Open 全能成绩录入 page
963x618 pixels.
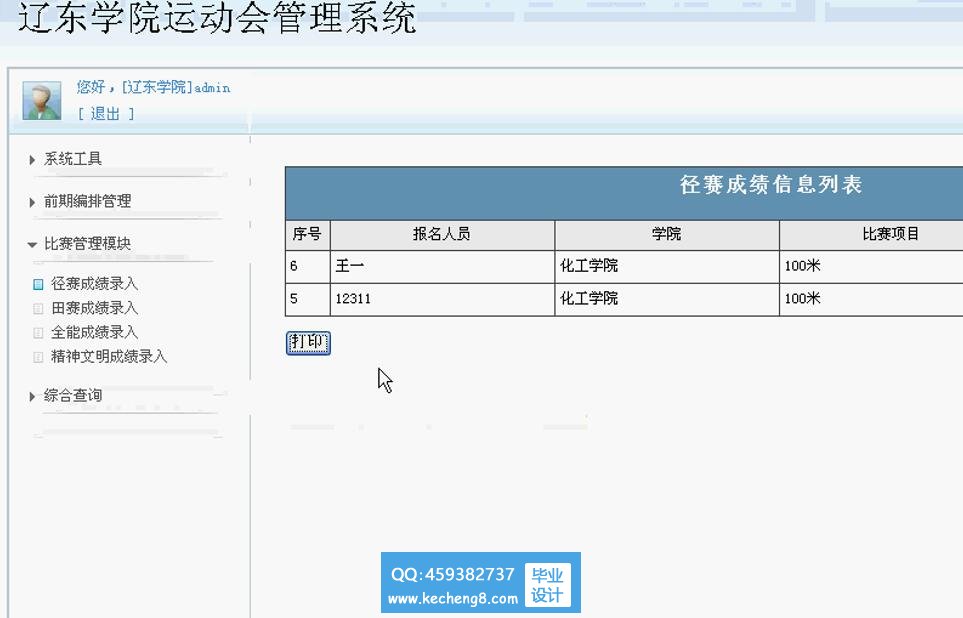tap(95, 332)
